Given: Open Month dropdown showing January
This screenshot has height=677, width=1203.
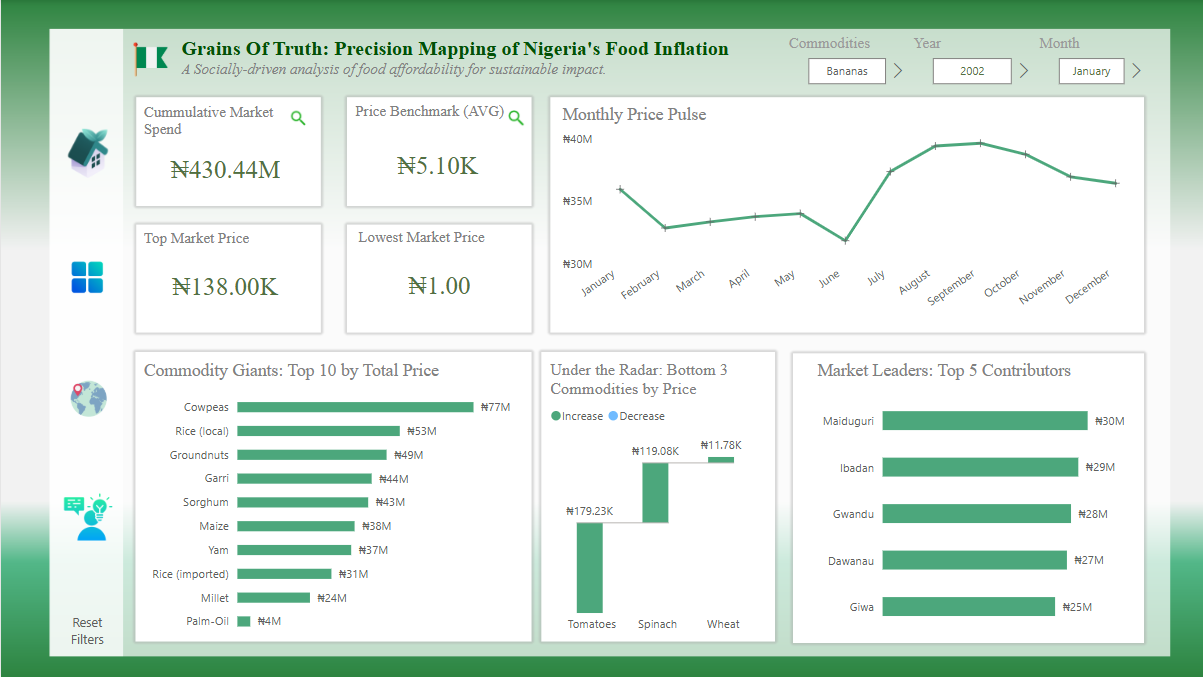Looking at the screenshot, I should pyautogui.click(x=1091, y=71).
